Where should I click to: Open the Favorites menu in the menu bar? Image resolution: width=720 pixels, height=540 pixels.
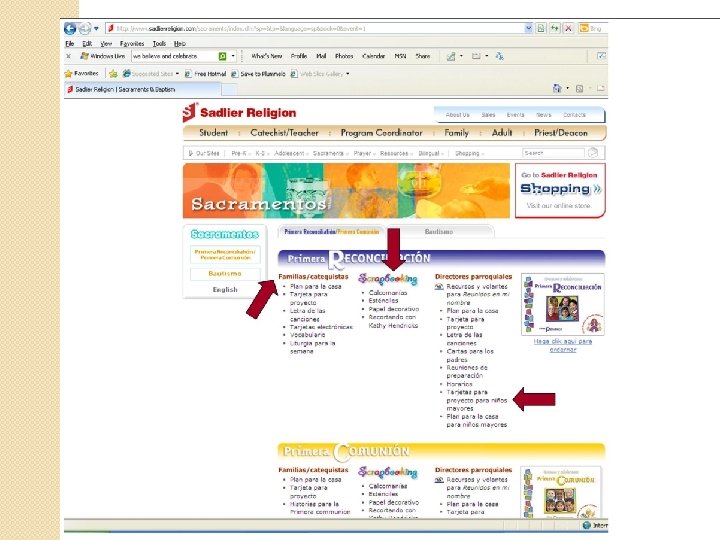point(132,44)
